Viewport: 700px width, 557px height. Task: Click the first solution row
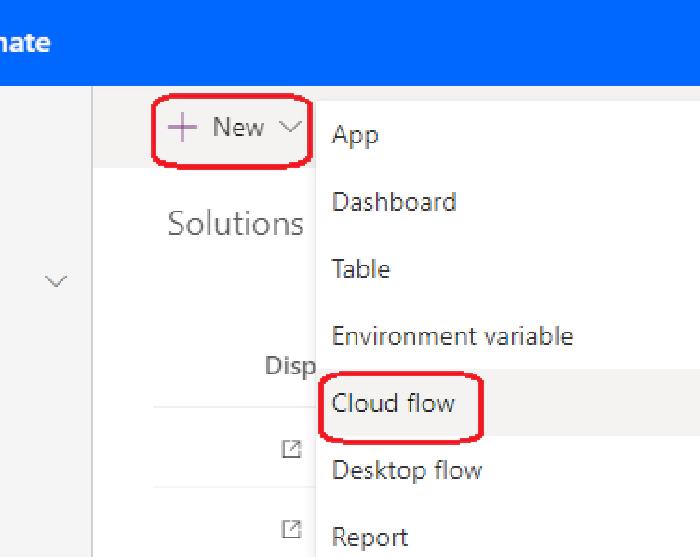point(234,447)
